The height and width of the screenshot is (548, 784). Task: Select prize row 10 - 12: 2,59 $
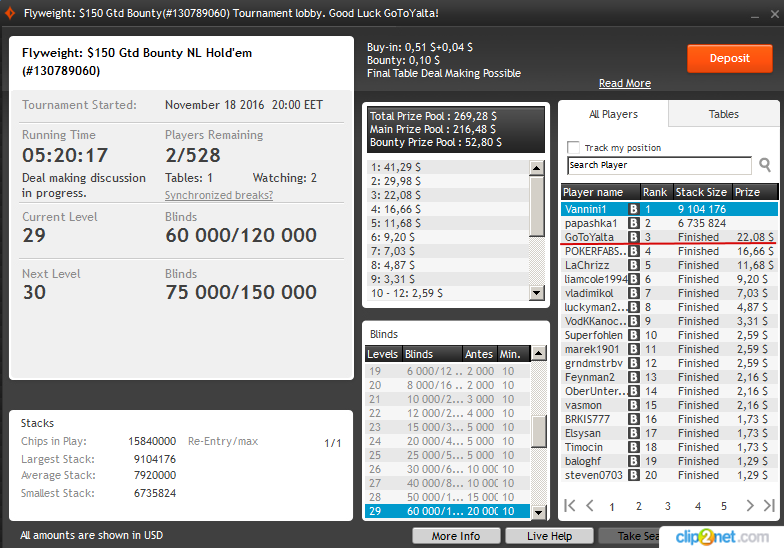tap(448, 293)
